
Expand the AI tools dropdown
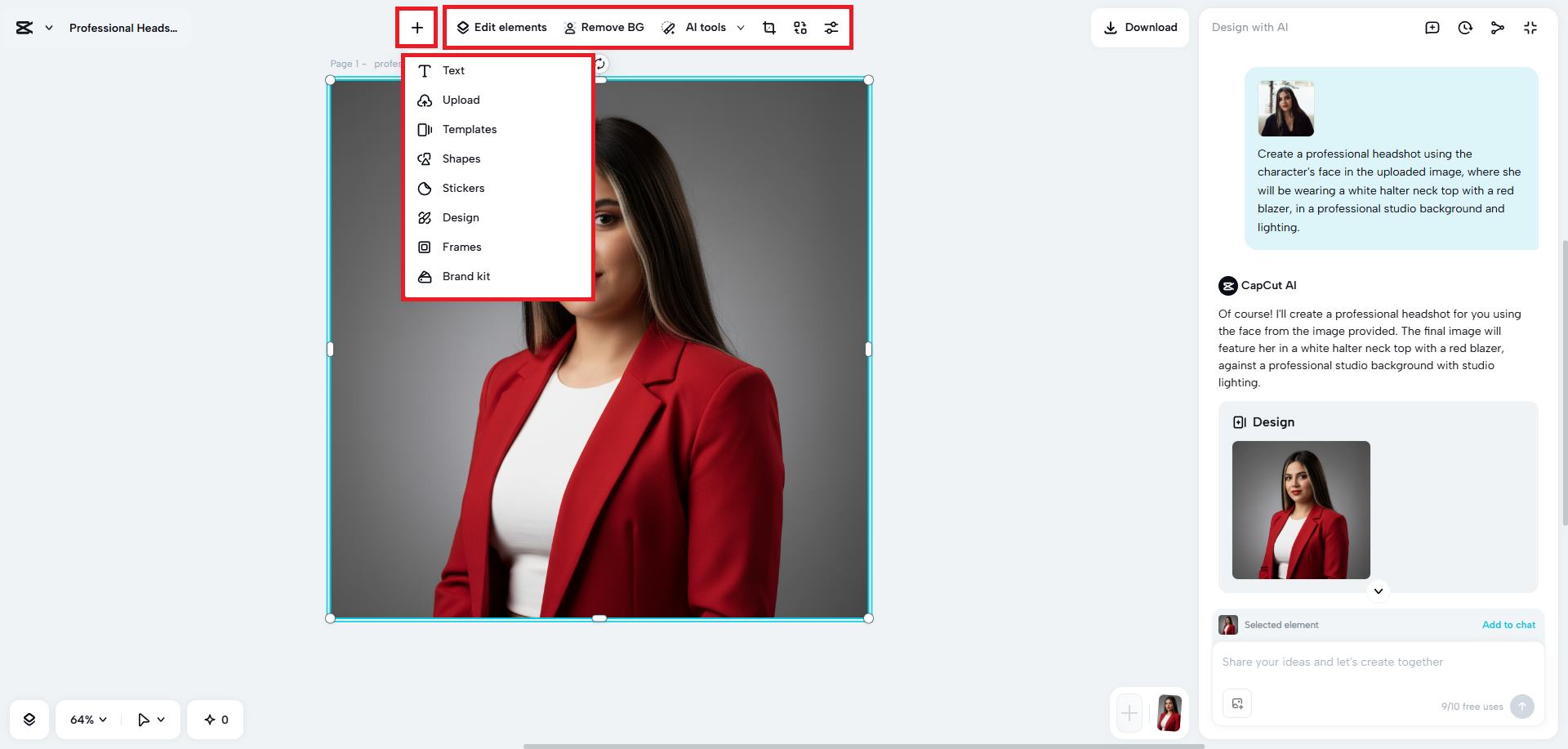point(741,27)
